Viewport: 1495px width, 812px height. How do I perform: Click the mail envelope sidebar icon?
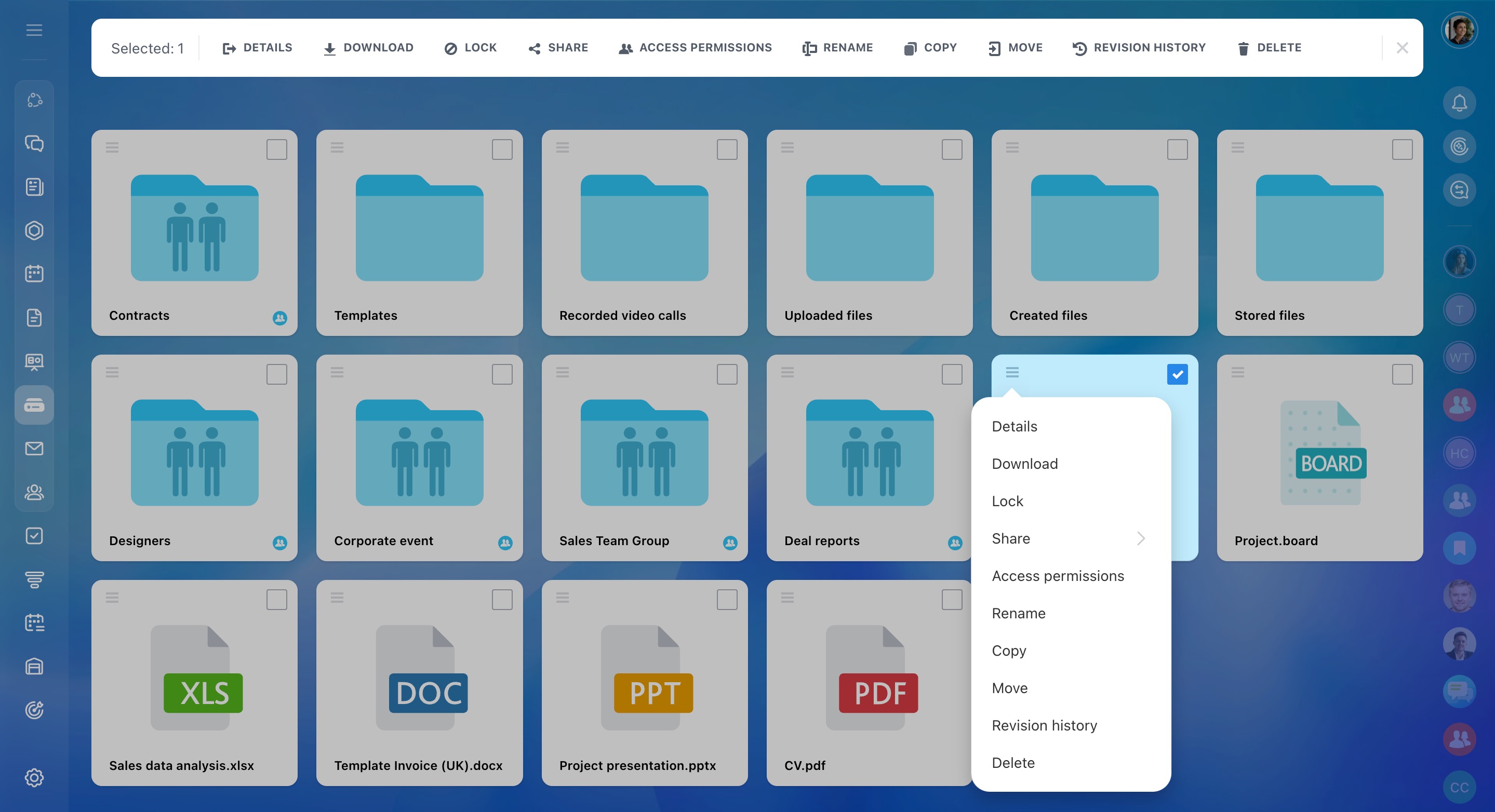34,449
